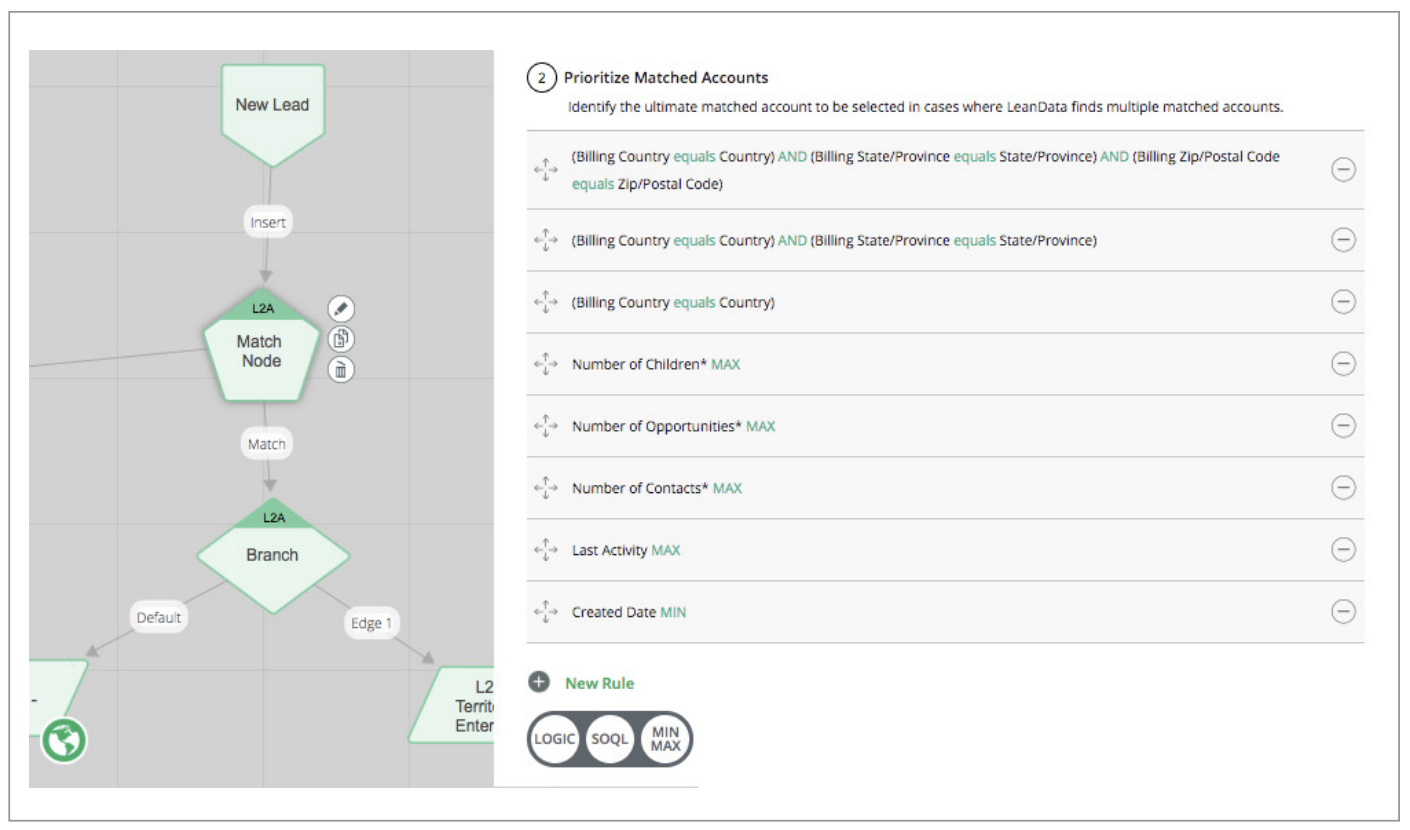Click the plus icon beside New Rule
The width and height of the screenshot is (1410, 830).
point(538,682)
